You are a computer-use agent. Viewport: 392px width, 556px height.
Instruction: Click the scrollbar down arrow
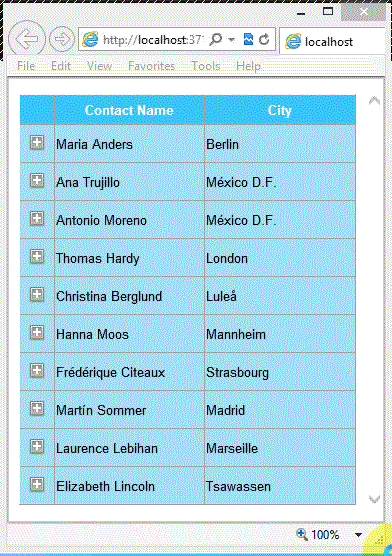374,499
